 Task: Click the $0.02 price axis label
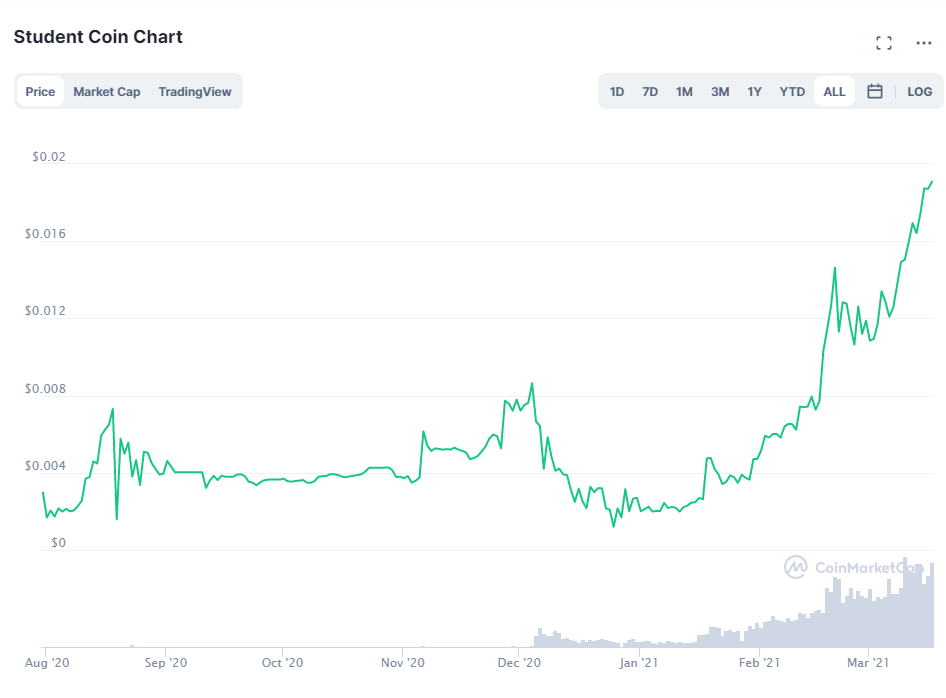[x=49, y=157]
